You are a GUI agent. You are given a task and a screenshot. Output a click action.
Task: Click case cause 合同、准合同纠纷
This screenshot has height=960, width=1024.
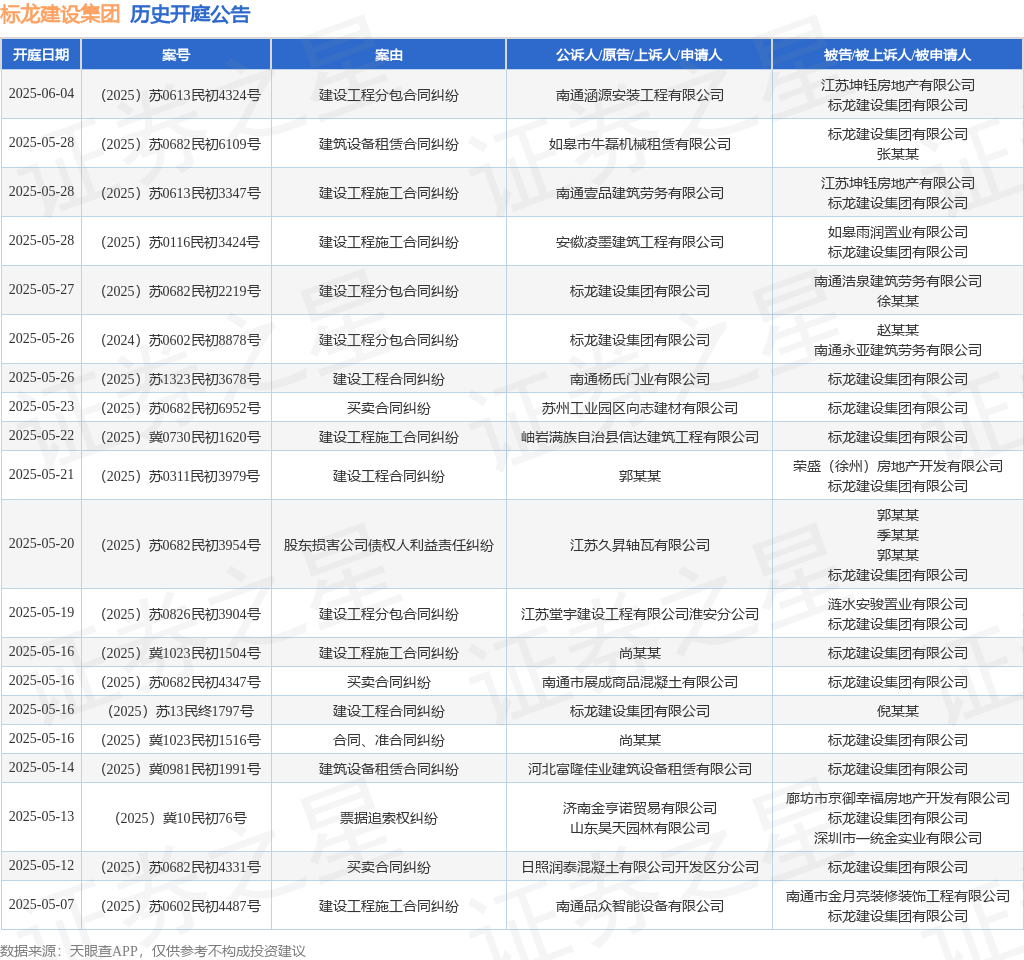(x=389, y=741)
